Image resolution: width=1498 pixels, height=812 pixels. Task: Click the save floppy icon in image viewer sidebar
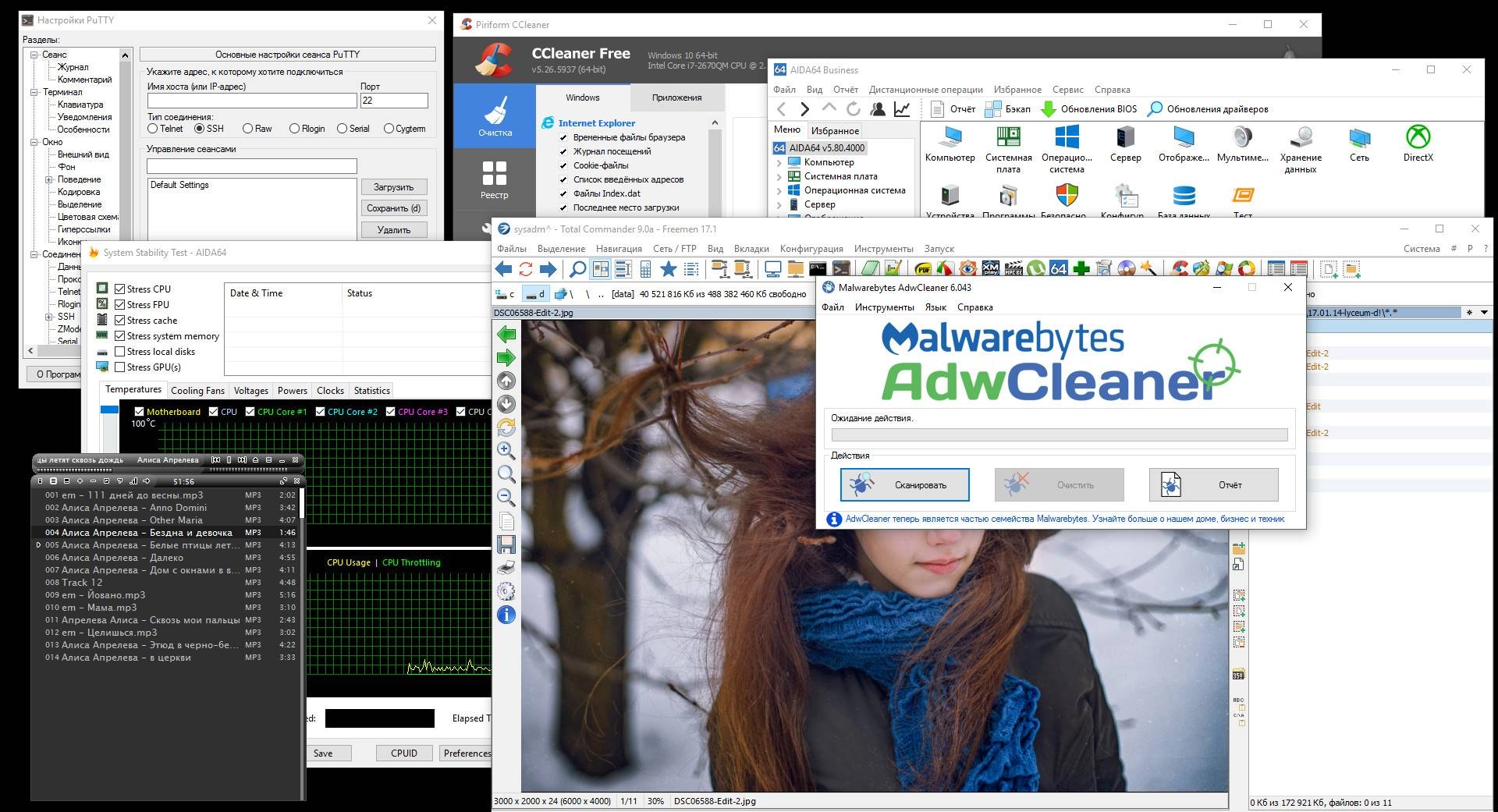click(x=506, y=544)
